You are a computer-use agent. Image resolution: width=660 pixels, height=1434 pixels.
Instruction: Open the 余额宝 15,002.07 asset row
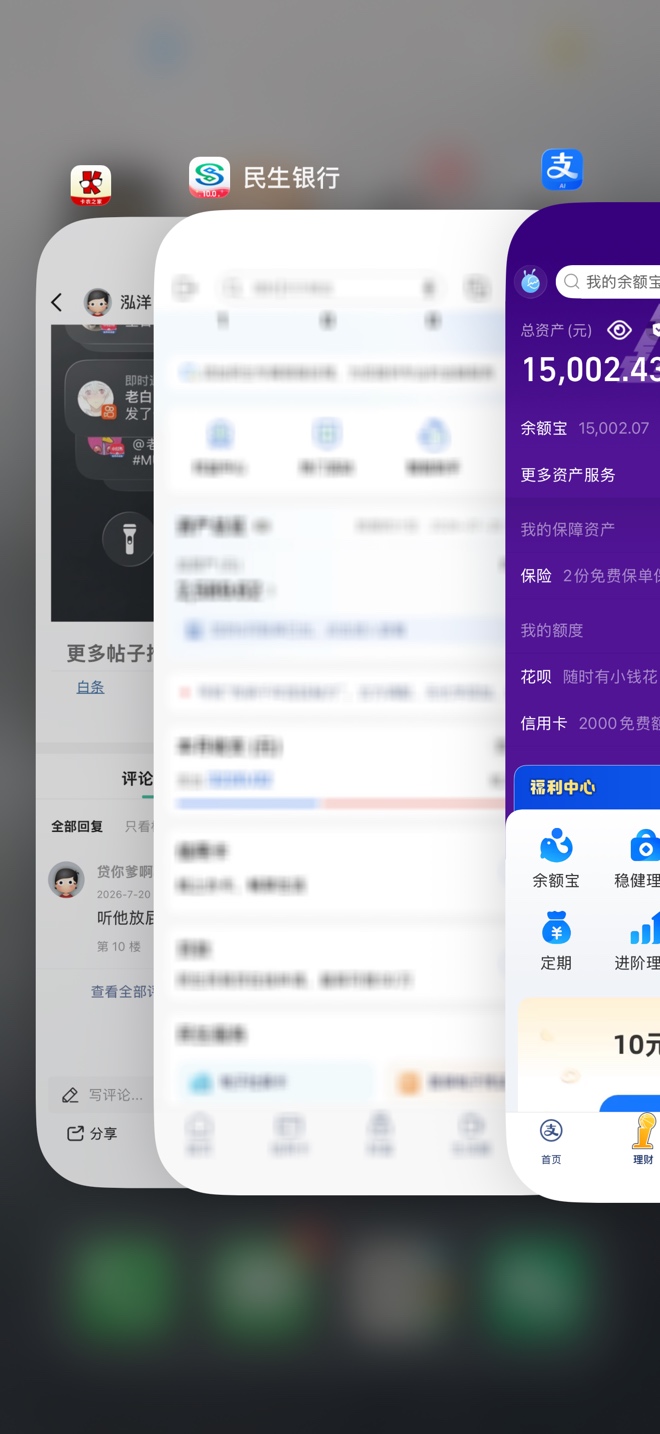tap(585, 428)
